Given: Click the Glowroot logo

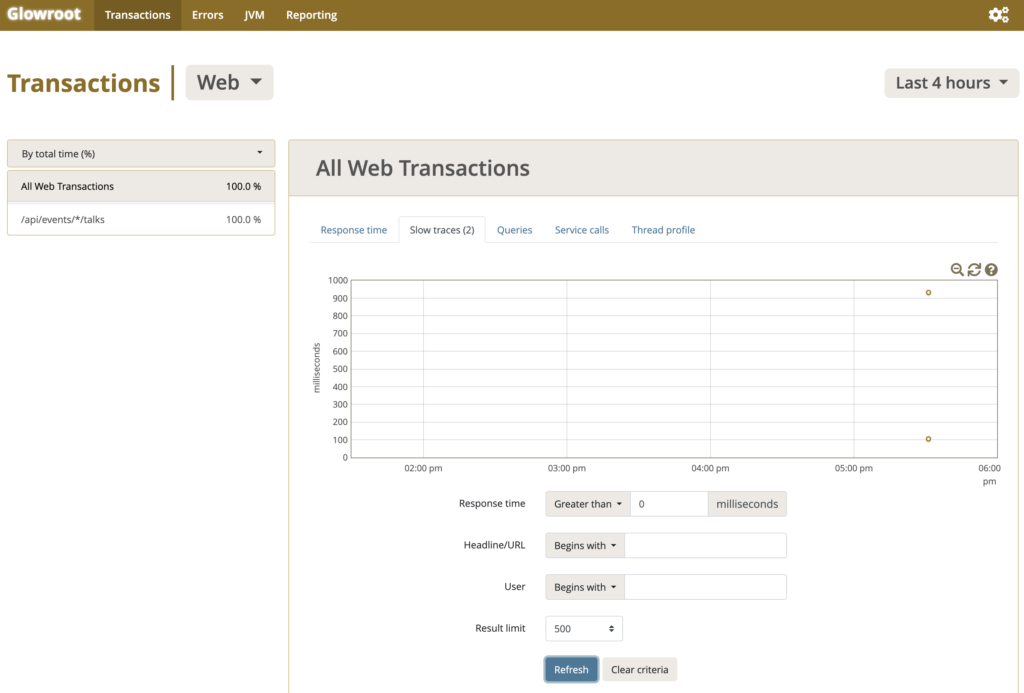Looking at the screenshot, I should pyautogui.click(x=44, y=15).
